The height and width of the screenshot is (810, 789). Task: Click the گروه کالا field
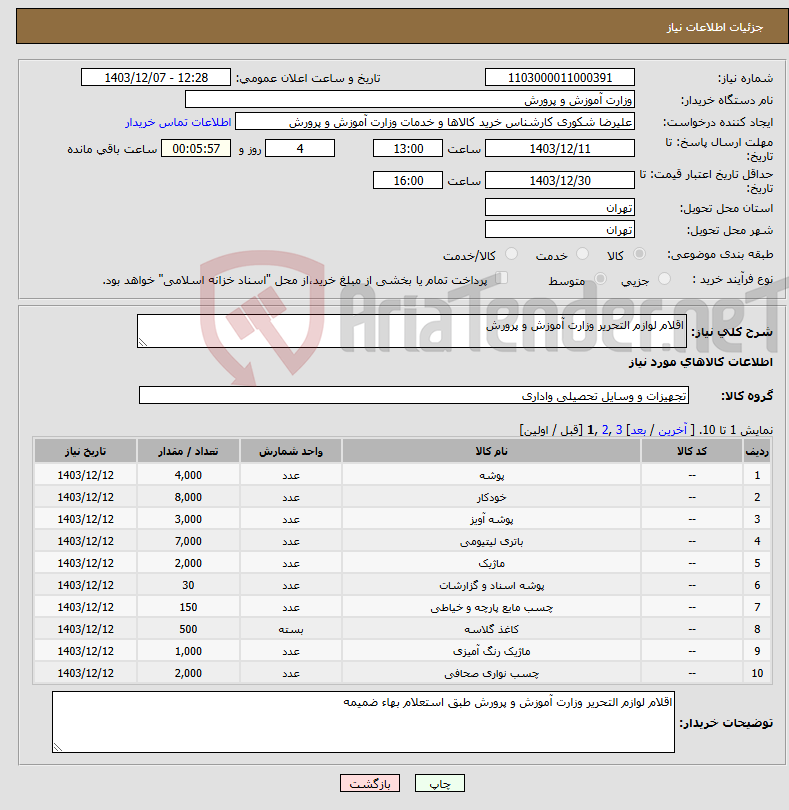[414, 396]
